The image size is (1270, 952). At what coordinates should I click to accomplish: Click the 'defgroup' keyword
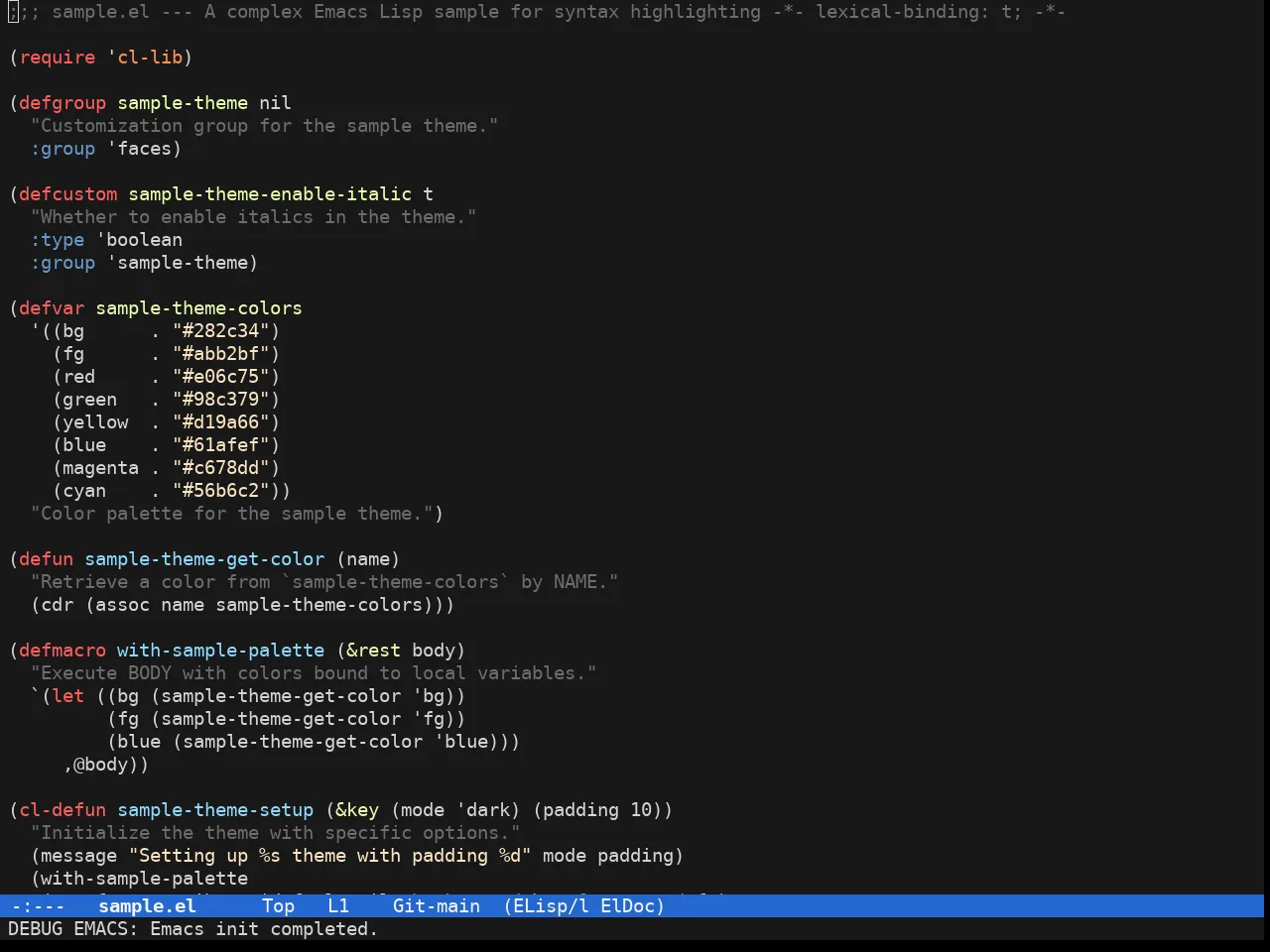click(63, 103)
